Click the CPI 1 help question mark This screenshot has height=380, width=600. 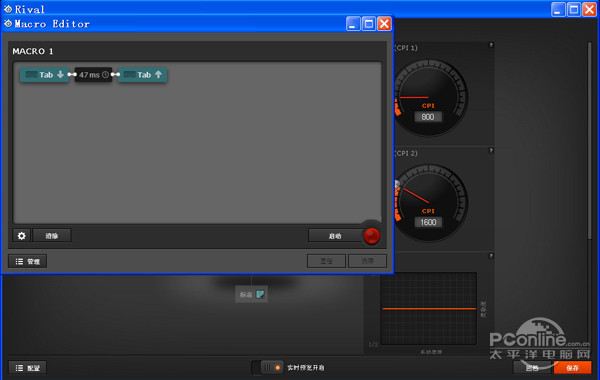491,45
